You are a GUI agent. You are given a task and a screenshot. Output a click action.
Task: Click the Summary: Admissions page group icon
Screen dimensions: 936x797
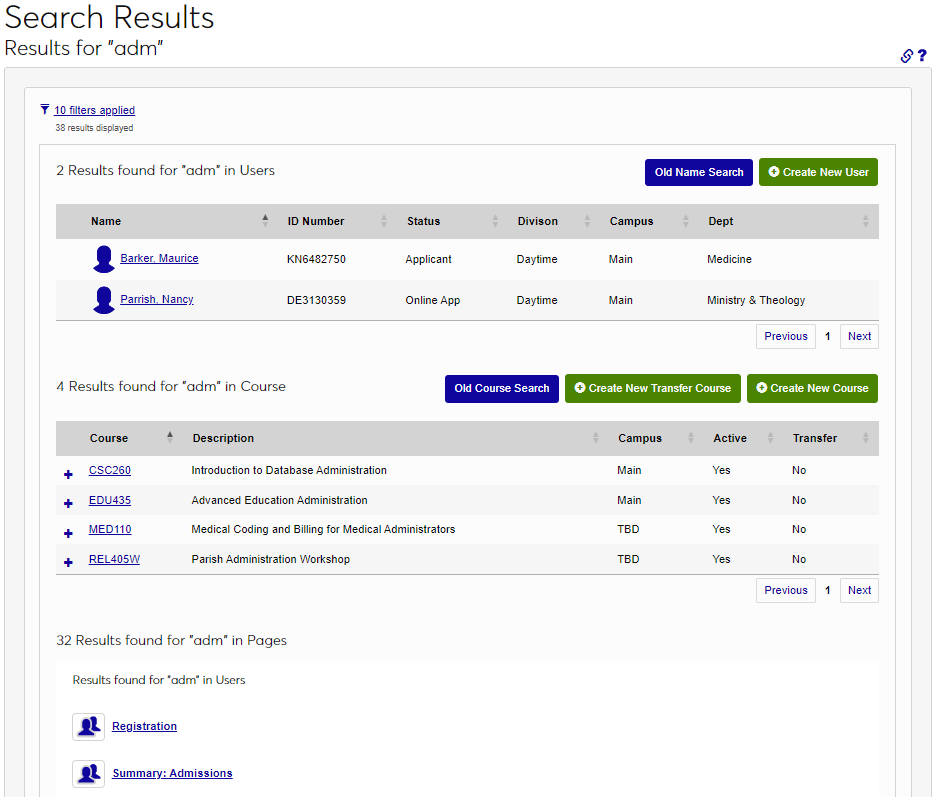88,773
